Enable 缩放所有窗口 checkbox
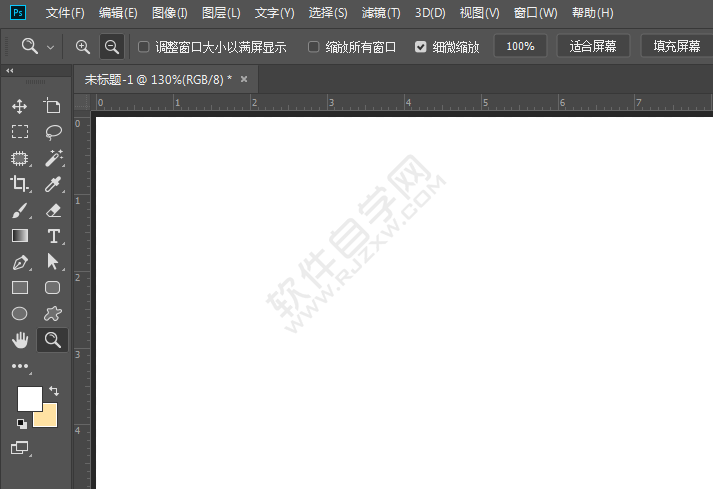Image resolution: width=713 pixels, height=489 pixels. pos(314,47)
